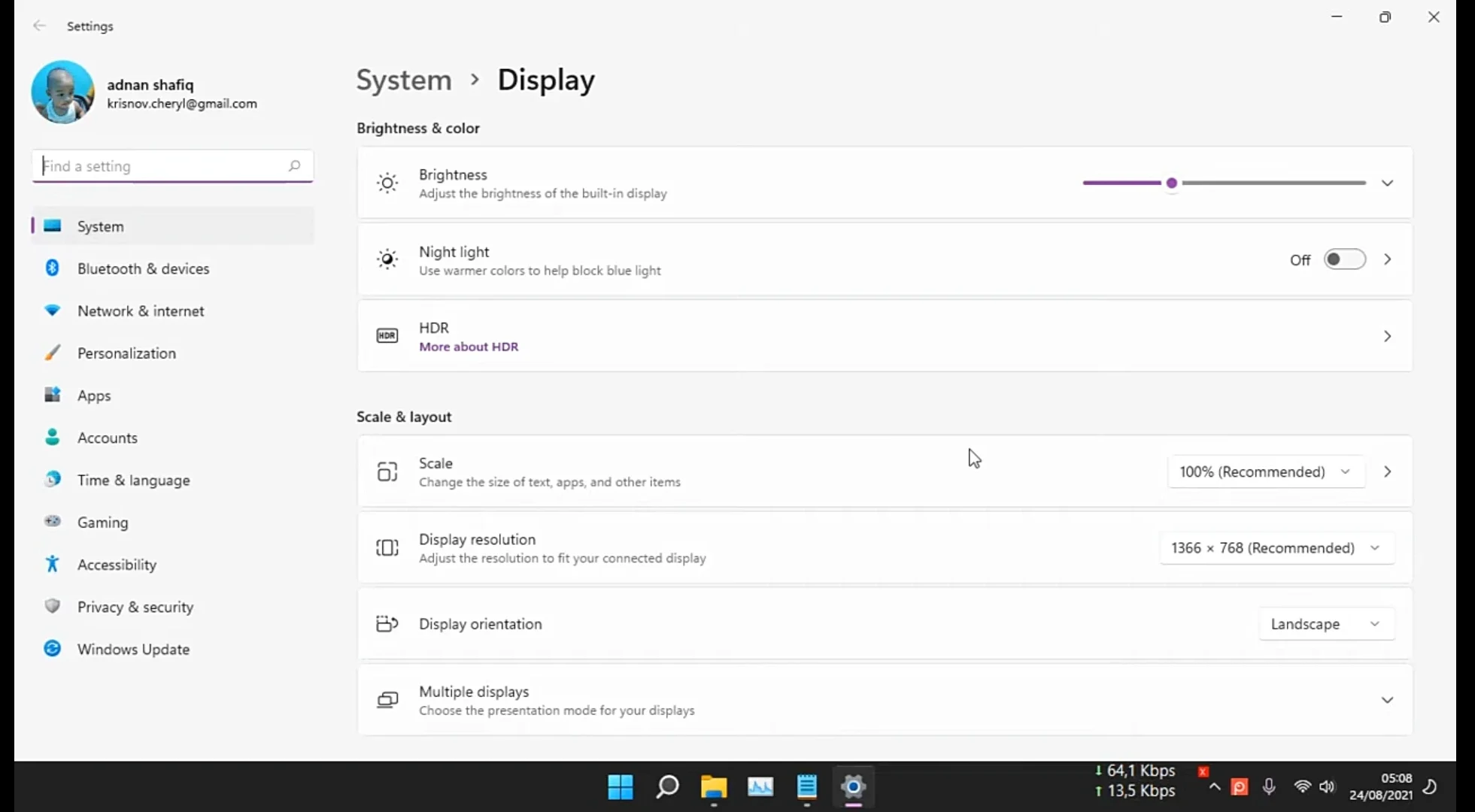Click the Accessibility figure icon
Image resolution: width=1475 pixels, height=812 pixels.
pyautogui.click(x=52, y=564)
